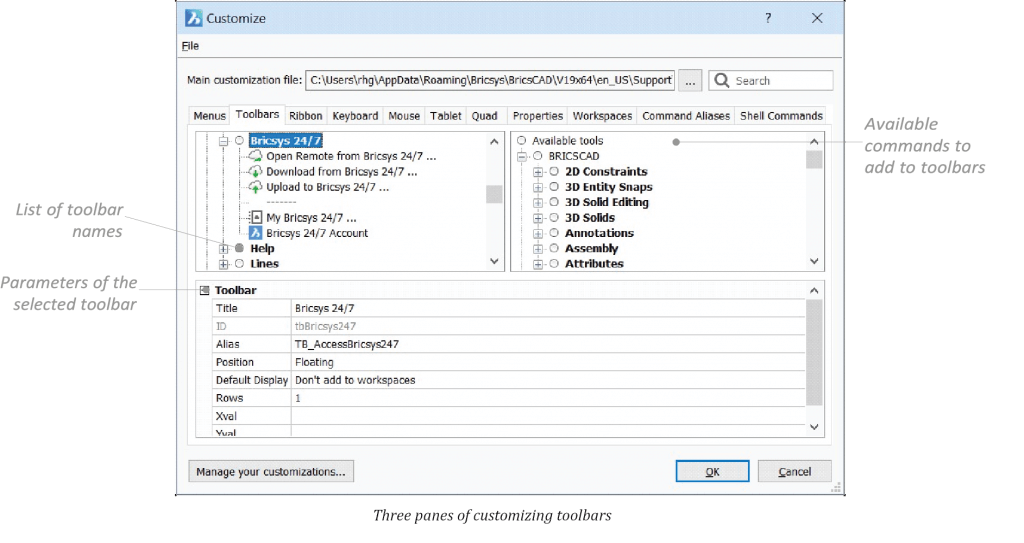Image resolution: width=1024 pixels, height=543 pixels.
Task: Click the browse ellipsis button
Action: click(690, 80)
